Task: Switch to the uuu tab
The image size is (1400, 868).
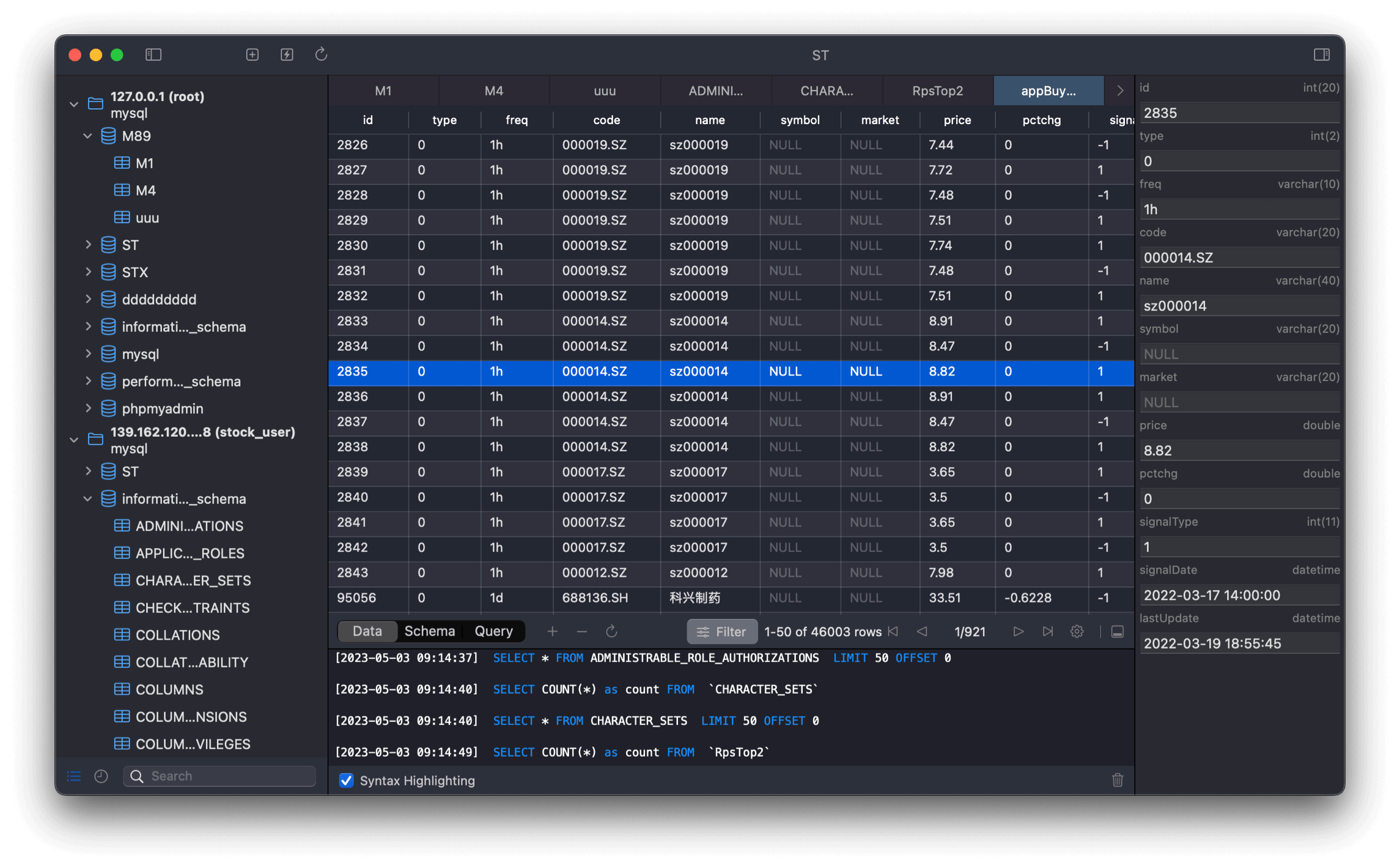Action: 605,91
